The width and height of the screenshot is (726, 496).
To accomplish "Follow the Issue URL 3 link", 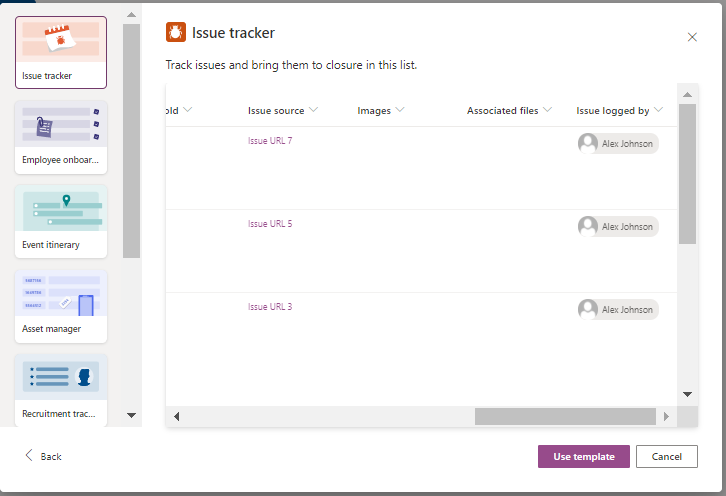I will 270,307.
